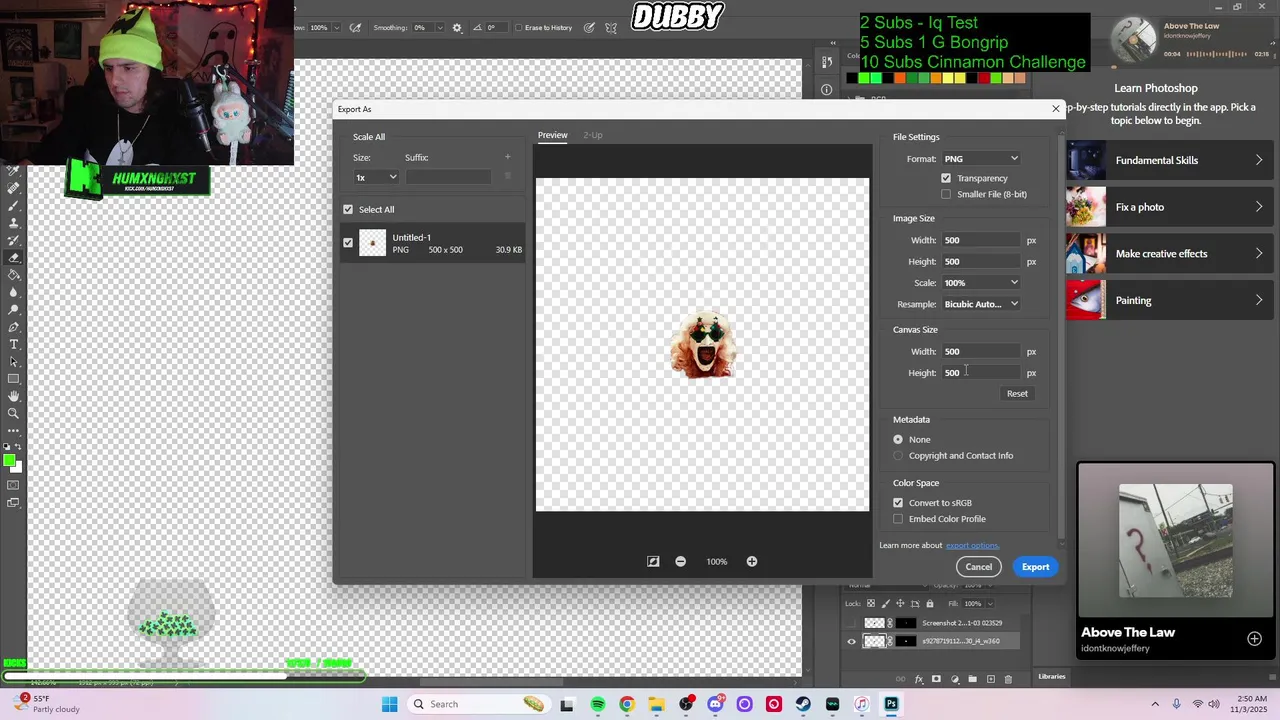Select the Zoom tool in toolbar
The width and height of the screenshot is (1280, 720).
pos(14,413)
